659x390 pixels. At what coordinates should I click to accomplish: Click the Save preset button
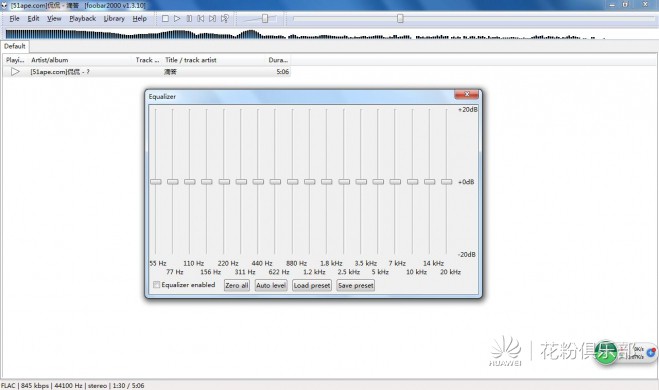click(x=356, y=285)
